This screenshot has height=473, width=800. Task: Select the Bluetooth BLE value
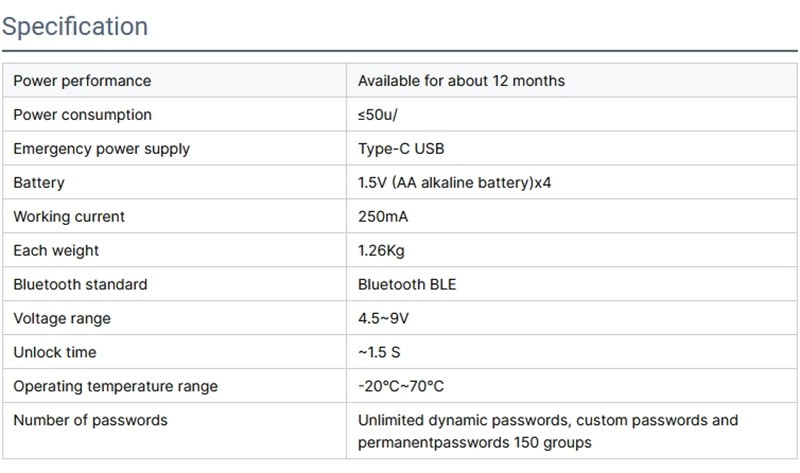point(407,285)
